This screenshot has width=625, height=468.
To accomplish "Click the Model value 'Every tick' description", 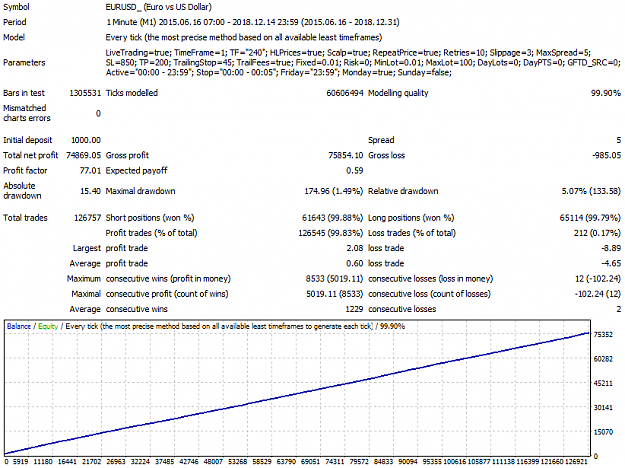I will click(x=244, y=37).
